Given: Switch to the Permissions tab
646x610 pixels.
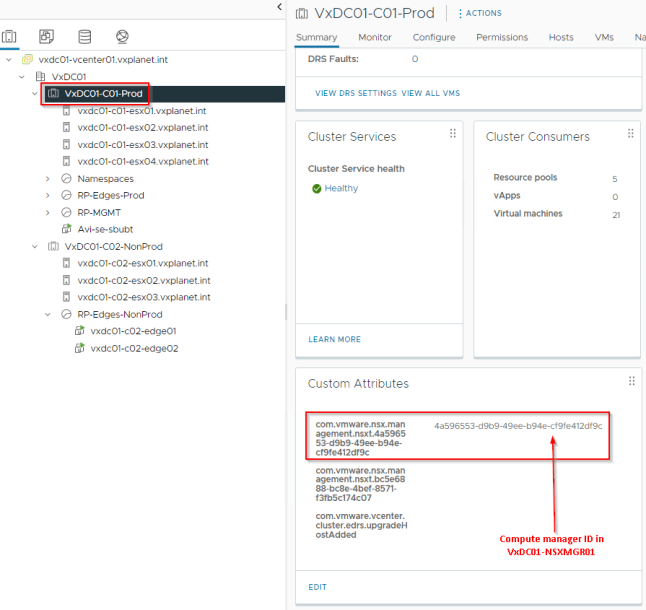Looking at the screenshot, I should click(x=502, y=37).
